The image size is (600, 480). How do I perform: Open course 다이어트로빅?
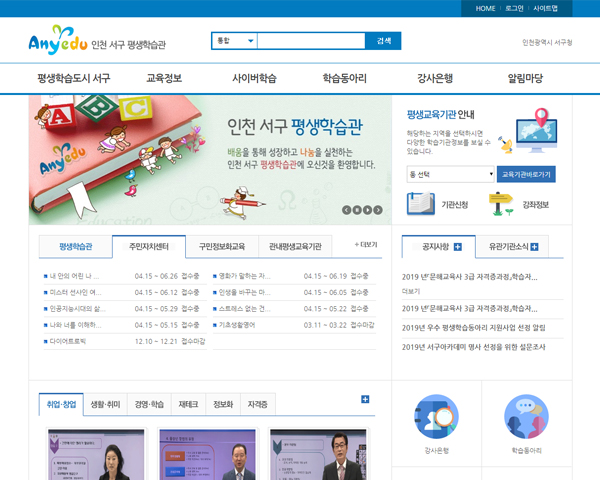[x=68, y=341]
